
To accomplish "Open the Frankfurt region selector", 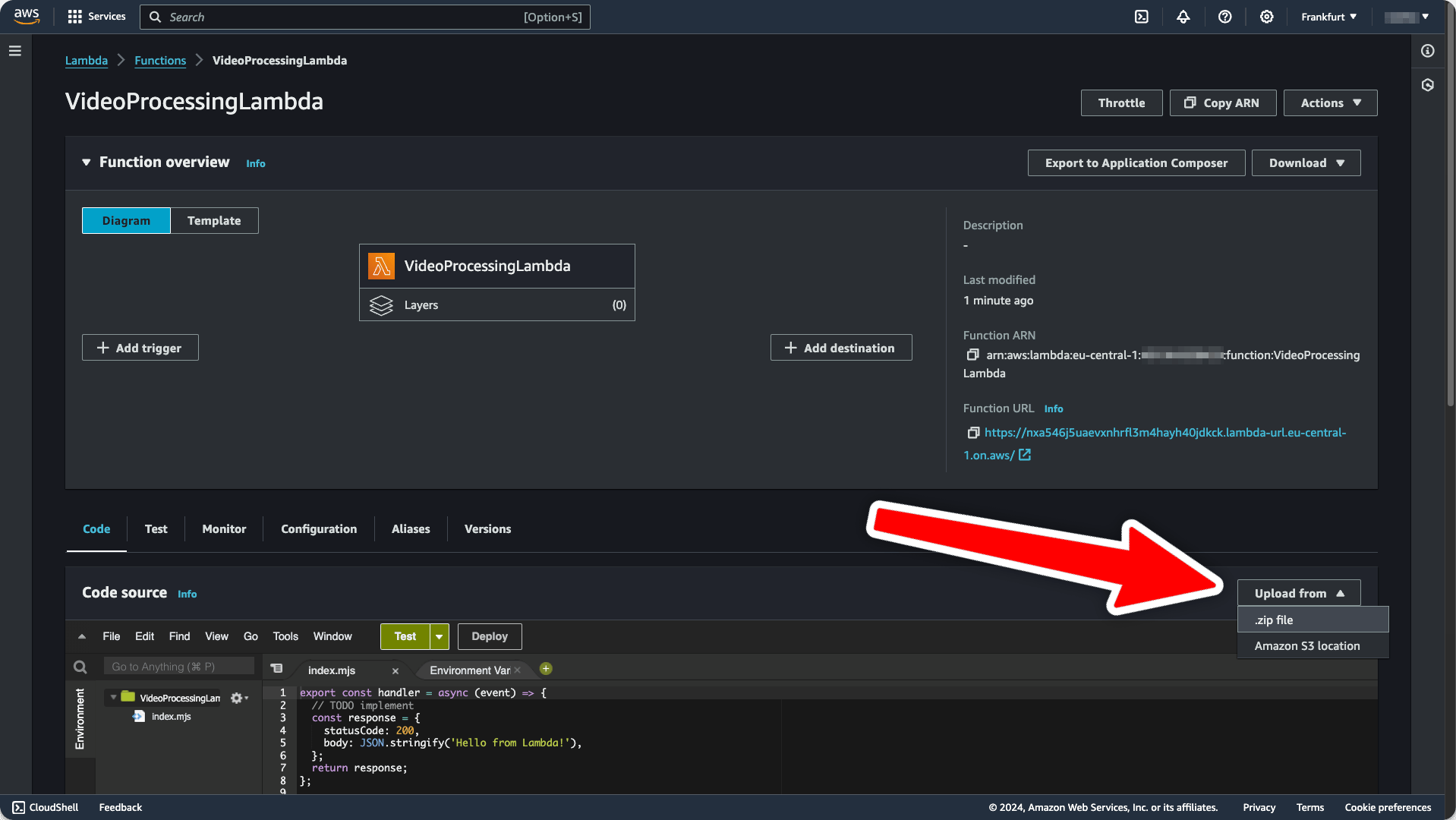I will tap(1328, 17).
